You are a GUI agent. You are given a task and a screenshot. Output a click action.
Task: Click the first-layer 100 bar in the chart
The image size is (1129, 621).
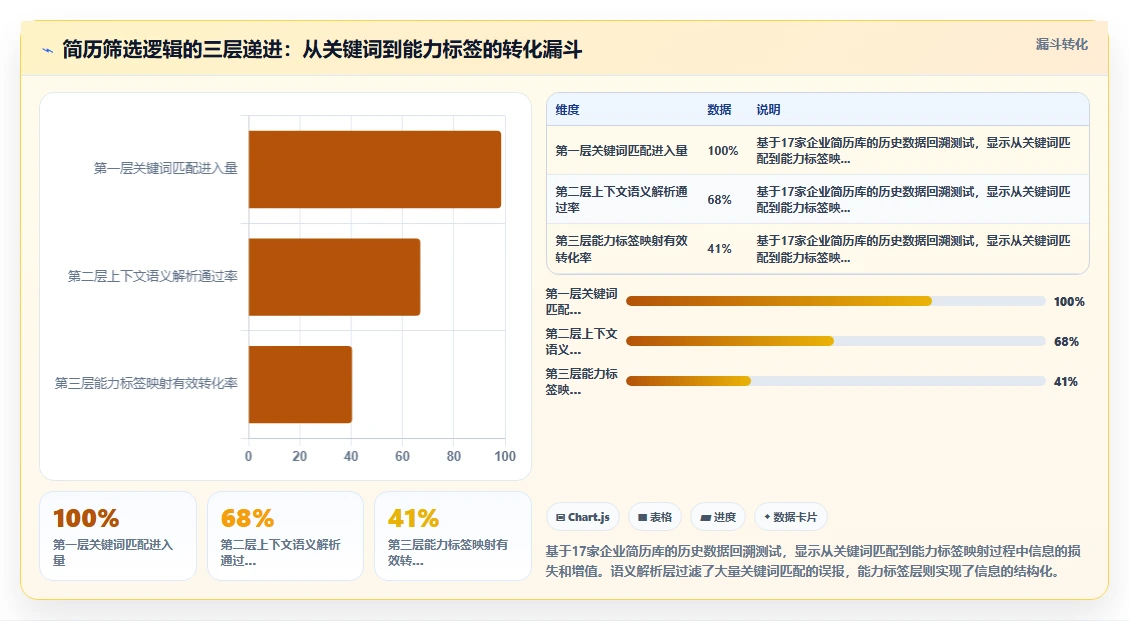(374, 169)
